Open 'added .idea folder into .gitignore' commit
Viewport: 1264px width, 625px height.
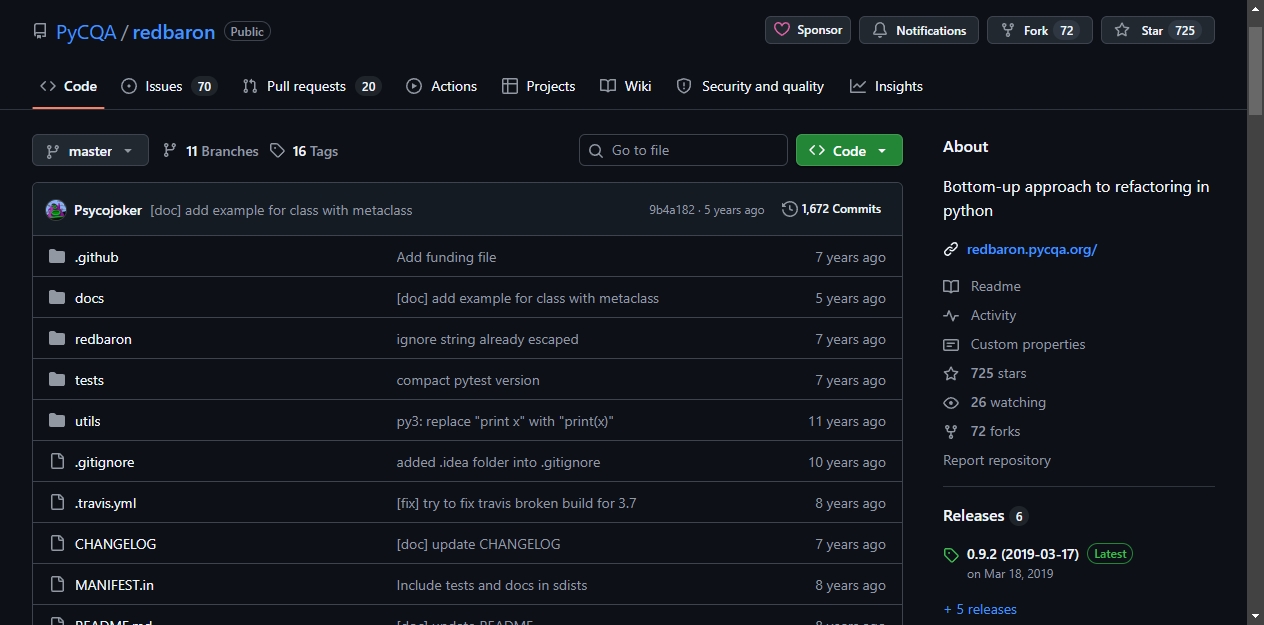click(498, 462)
